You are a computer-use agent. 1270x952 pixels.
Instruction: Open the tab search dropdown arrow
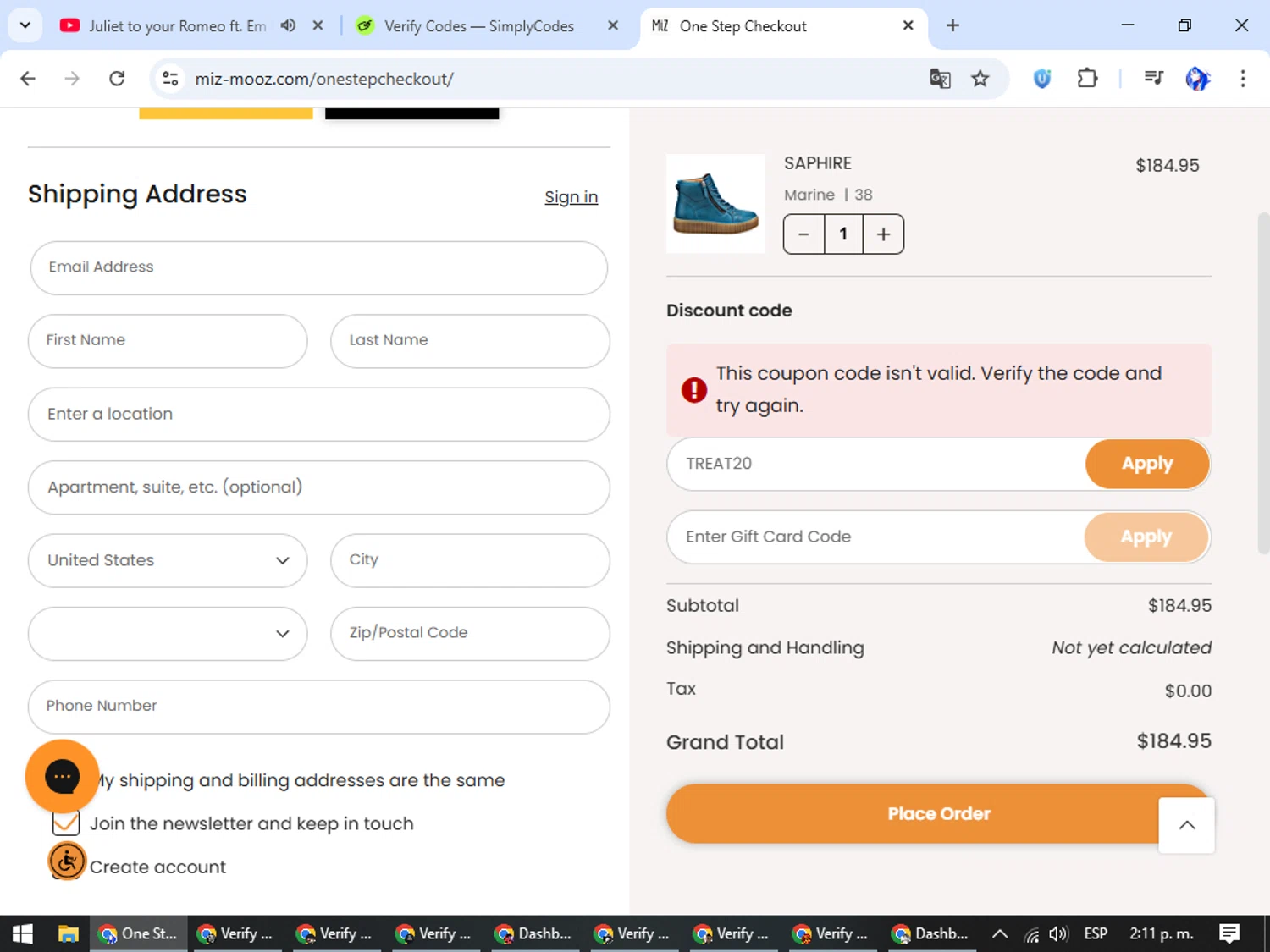pos(25,25)
